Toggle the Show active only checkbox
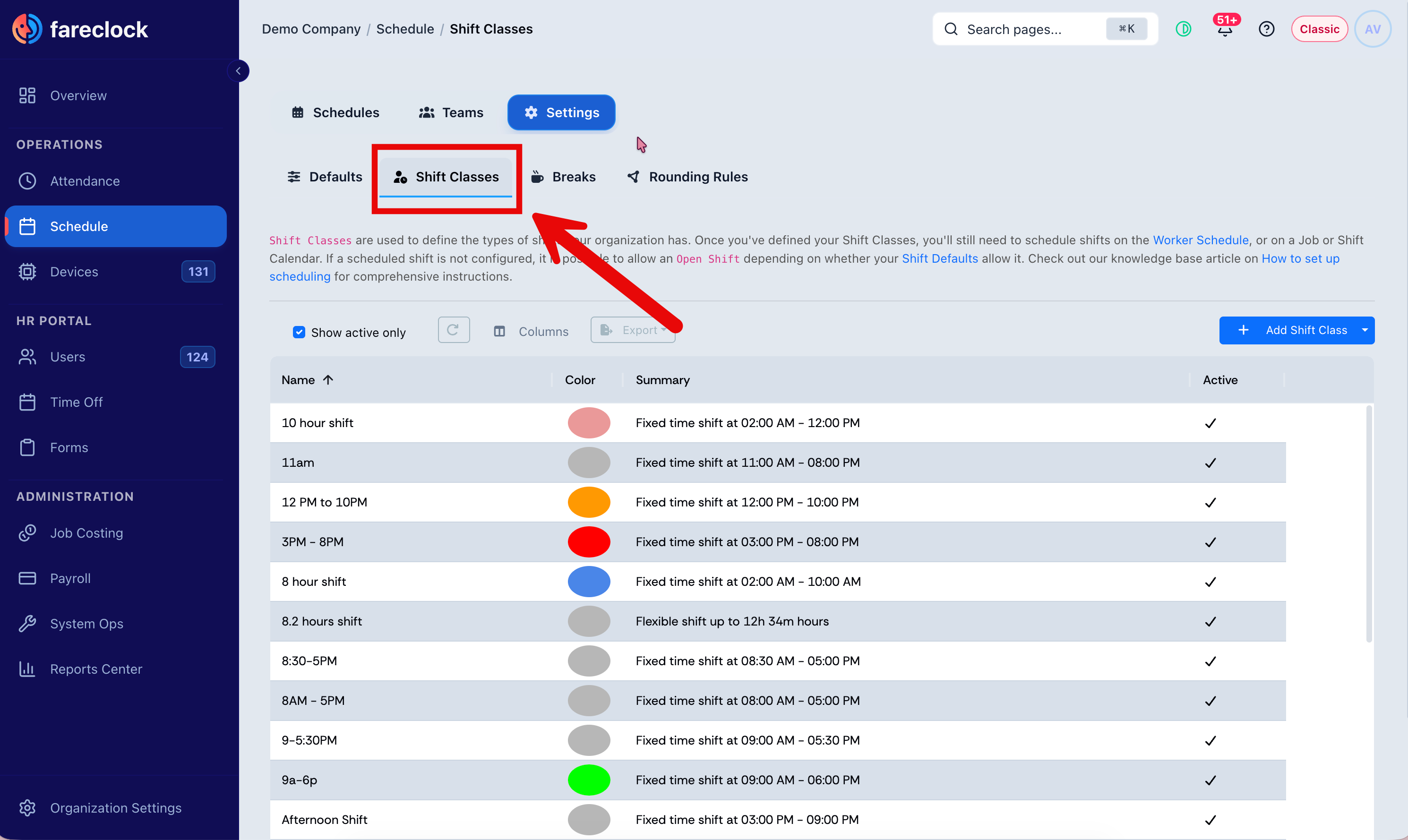Screen dimensions: 1408x840 (299, 332)
